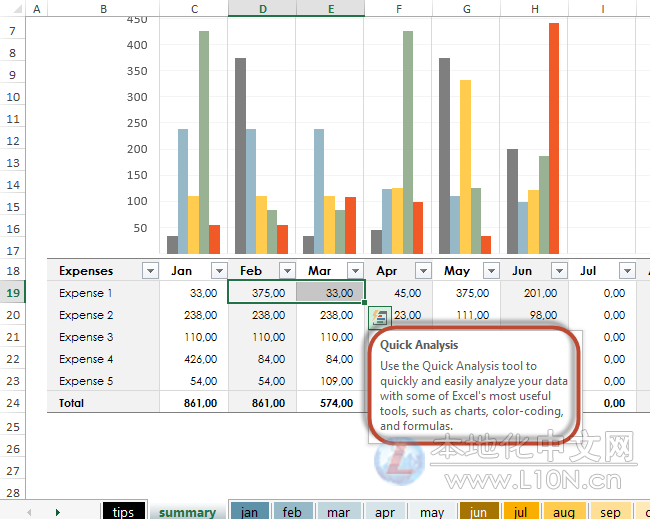This screenshot has height=519, width=650.
Task: Expand the Apr header filter arrow
Action: 422,271
